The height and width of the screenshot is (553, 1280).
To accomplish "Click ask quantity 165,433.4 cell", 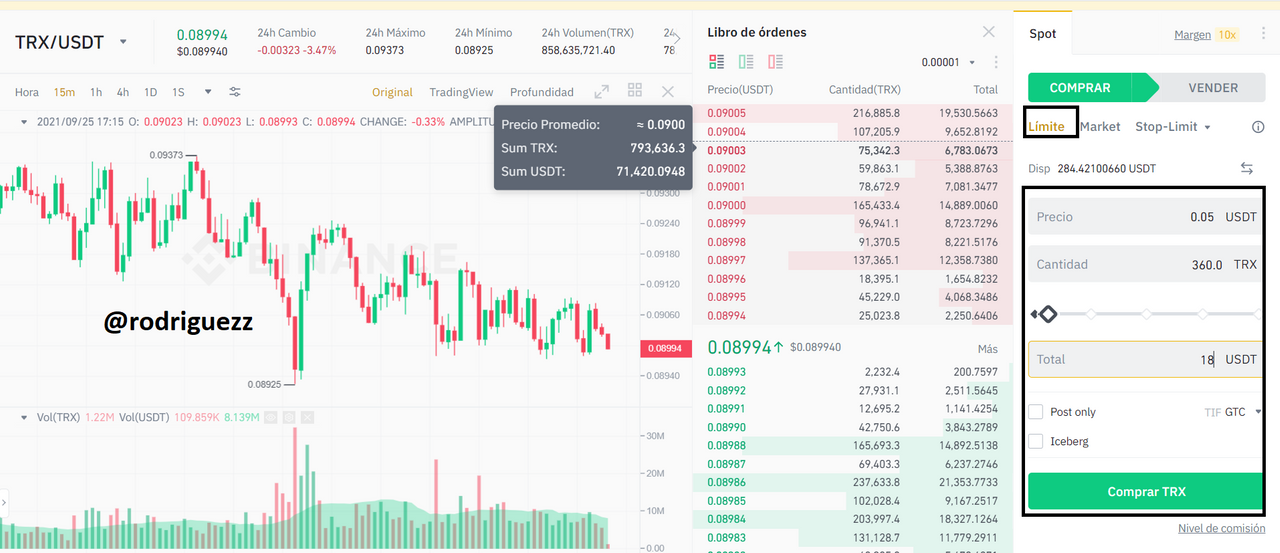I will 876,205.
